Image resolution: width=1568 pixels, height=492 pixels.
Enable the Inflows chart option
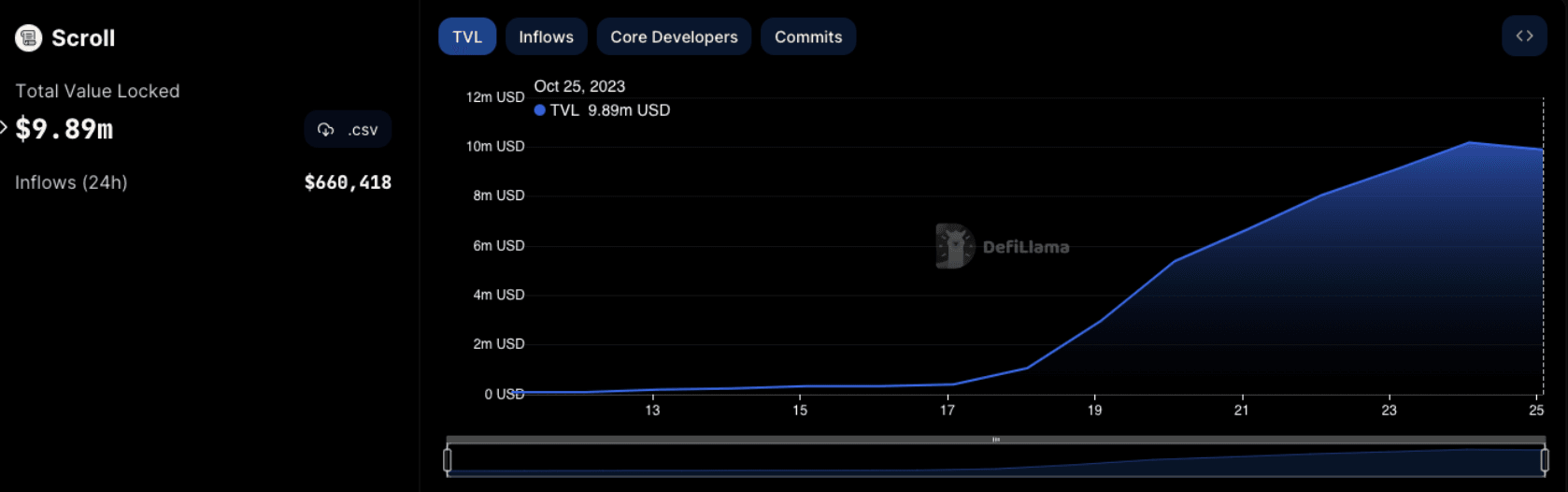click(546, 37)
